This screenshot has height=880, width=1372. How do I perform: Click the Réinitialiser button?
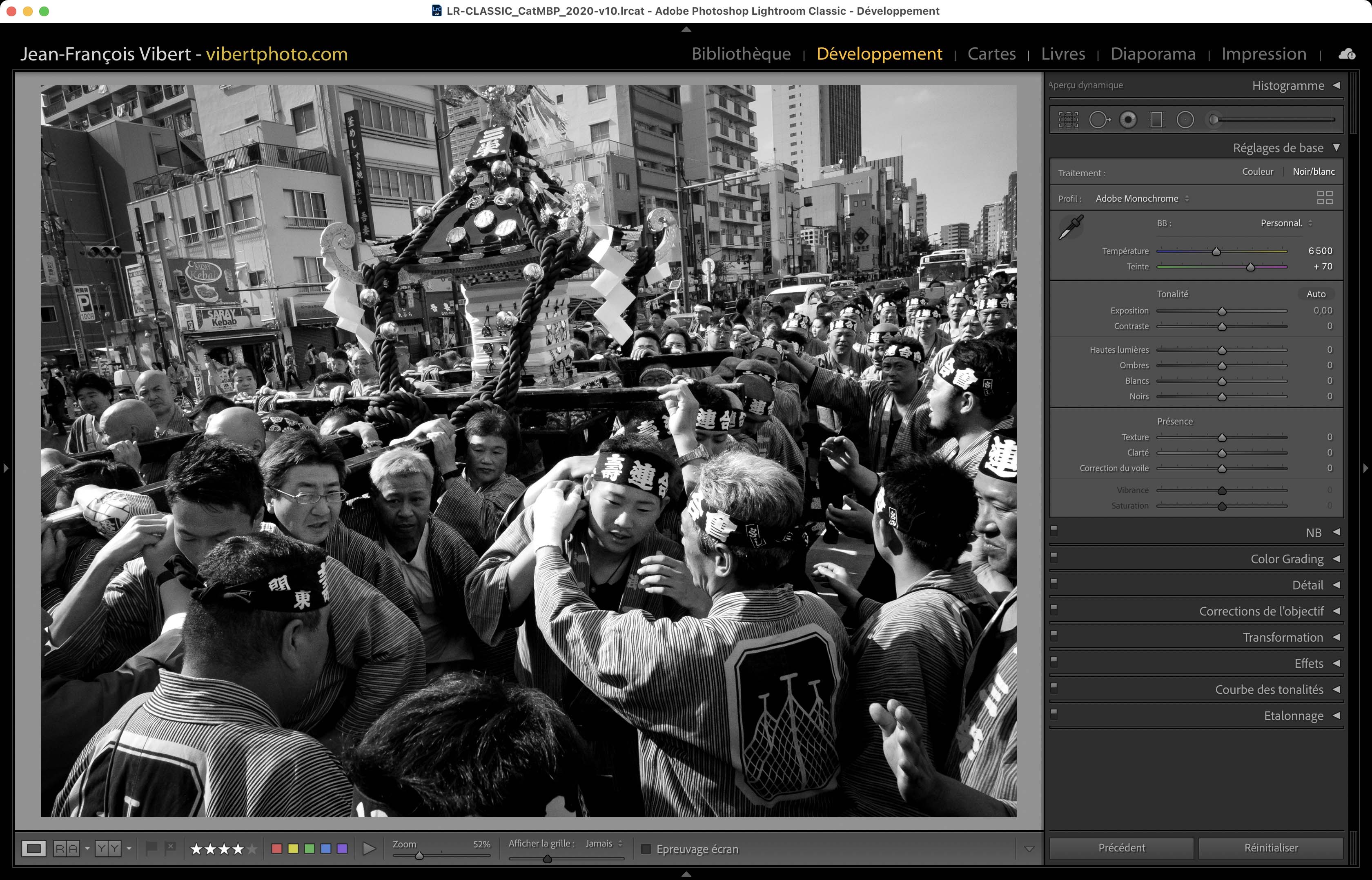coord(1270,847)
